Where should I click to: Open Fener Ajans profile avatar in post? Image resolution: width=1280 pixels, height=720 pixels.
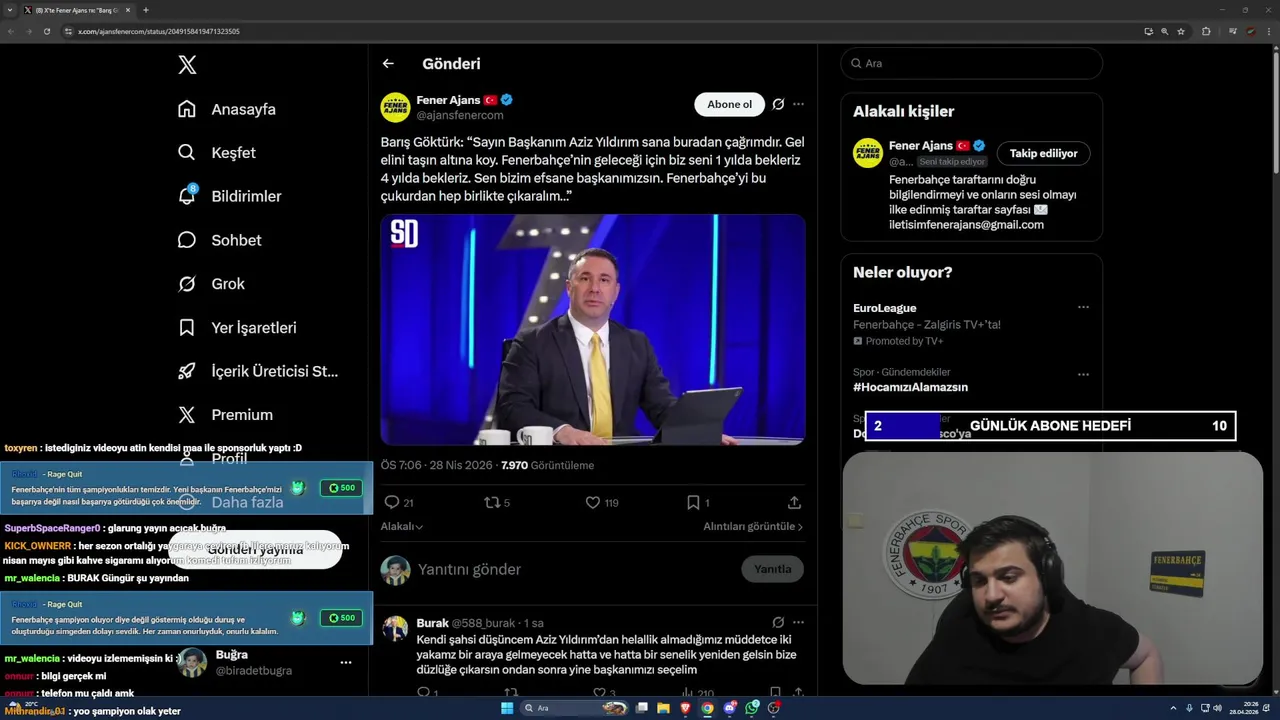click(395, 107)
